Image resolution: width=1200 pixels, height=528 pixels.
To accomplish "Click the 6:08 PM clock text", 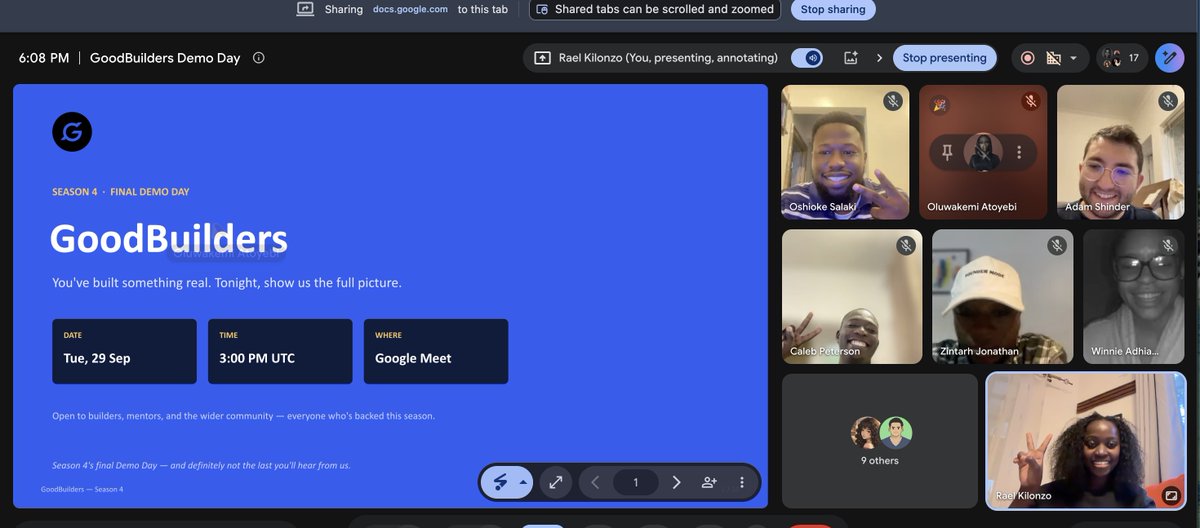I will pos(44,58).
